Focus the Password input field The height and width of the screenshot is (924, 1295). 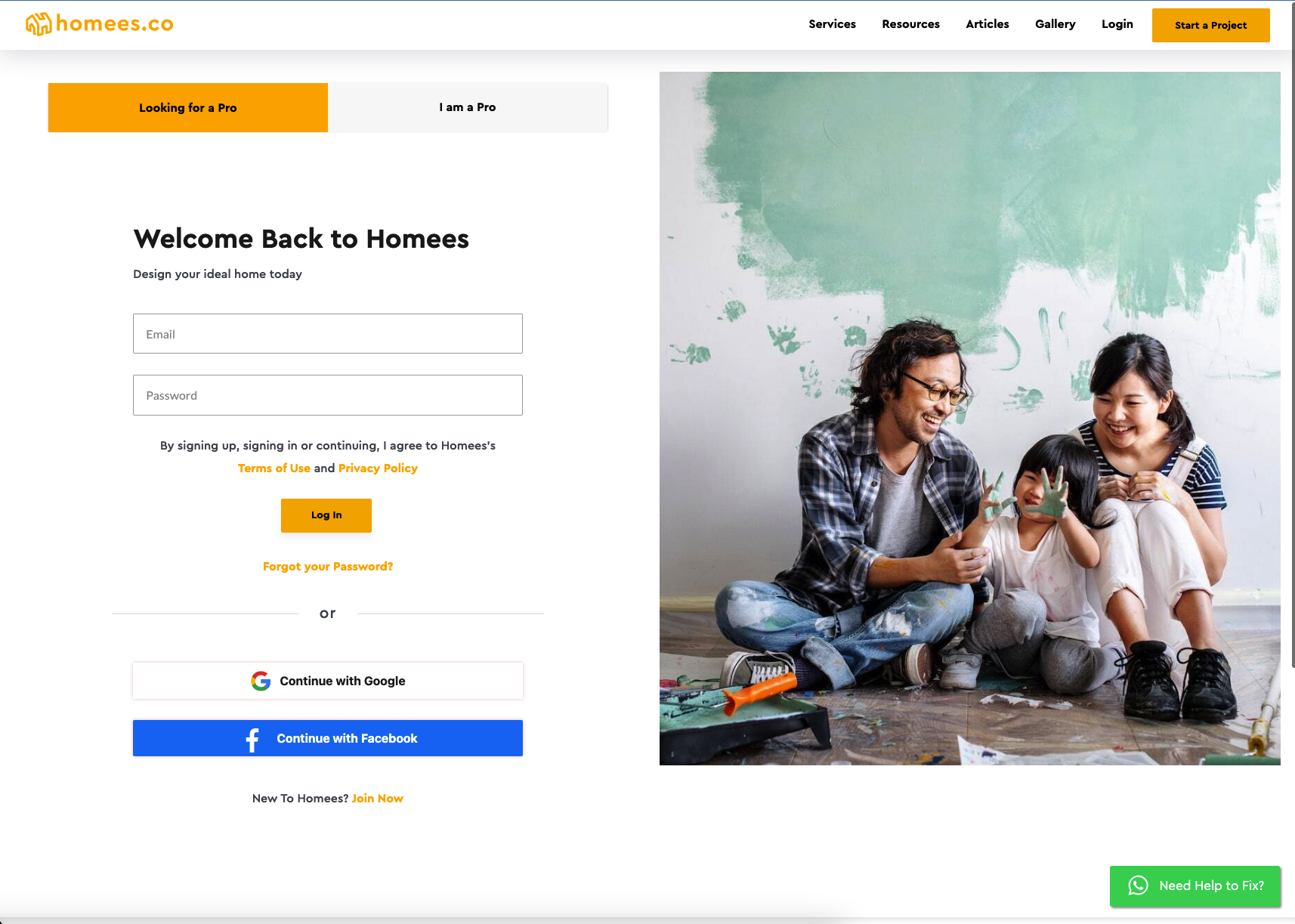(x=328, y=395)
